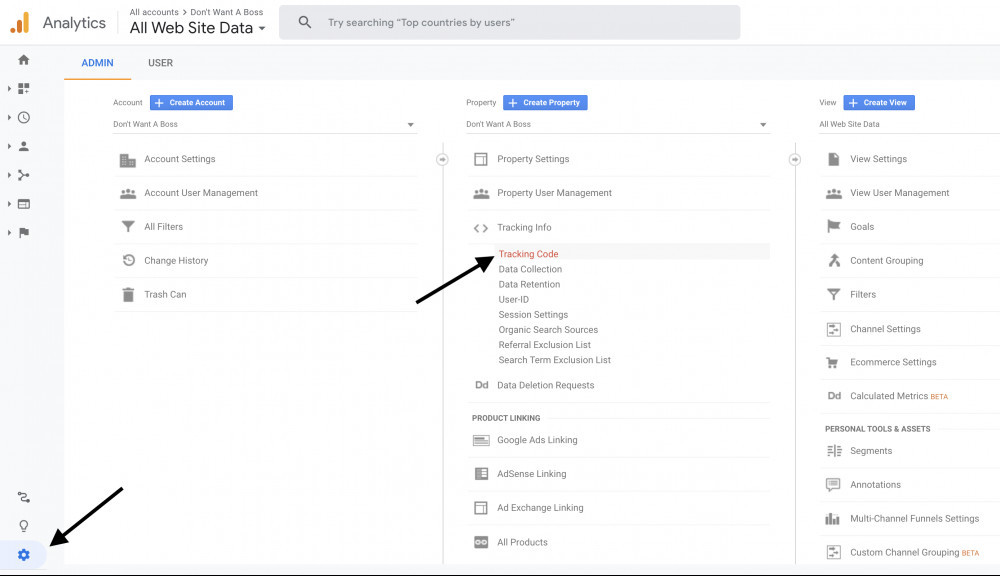Expand the Realtime sidebar section arrow

tap(9, 117)
